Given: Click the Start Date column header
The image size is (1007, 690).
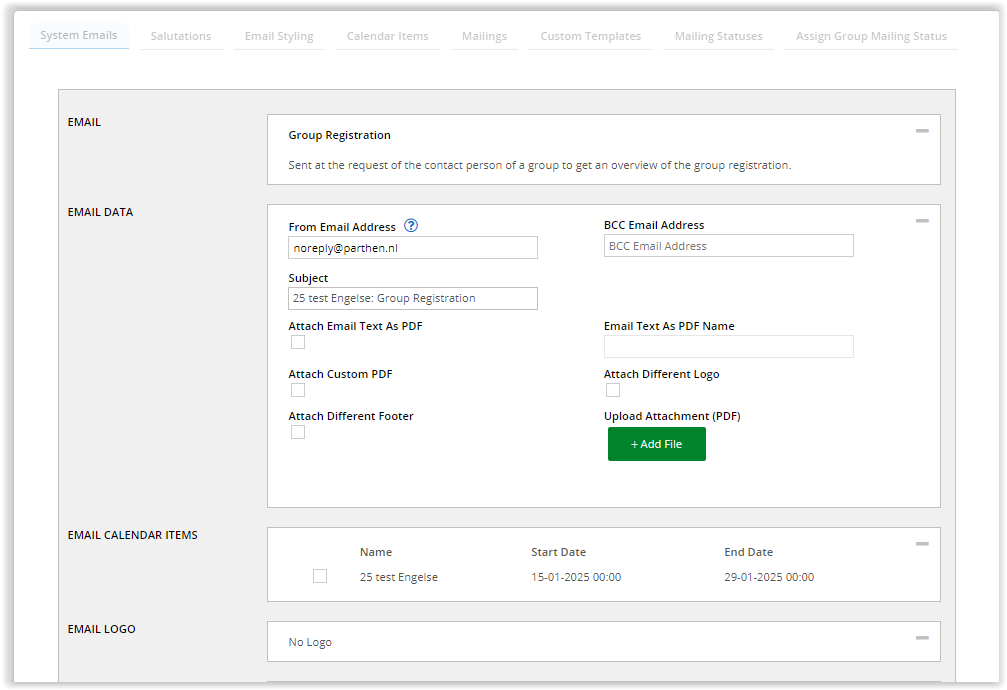Looking at the screenshot, I should pyautogui.click(x=559, y=552).
